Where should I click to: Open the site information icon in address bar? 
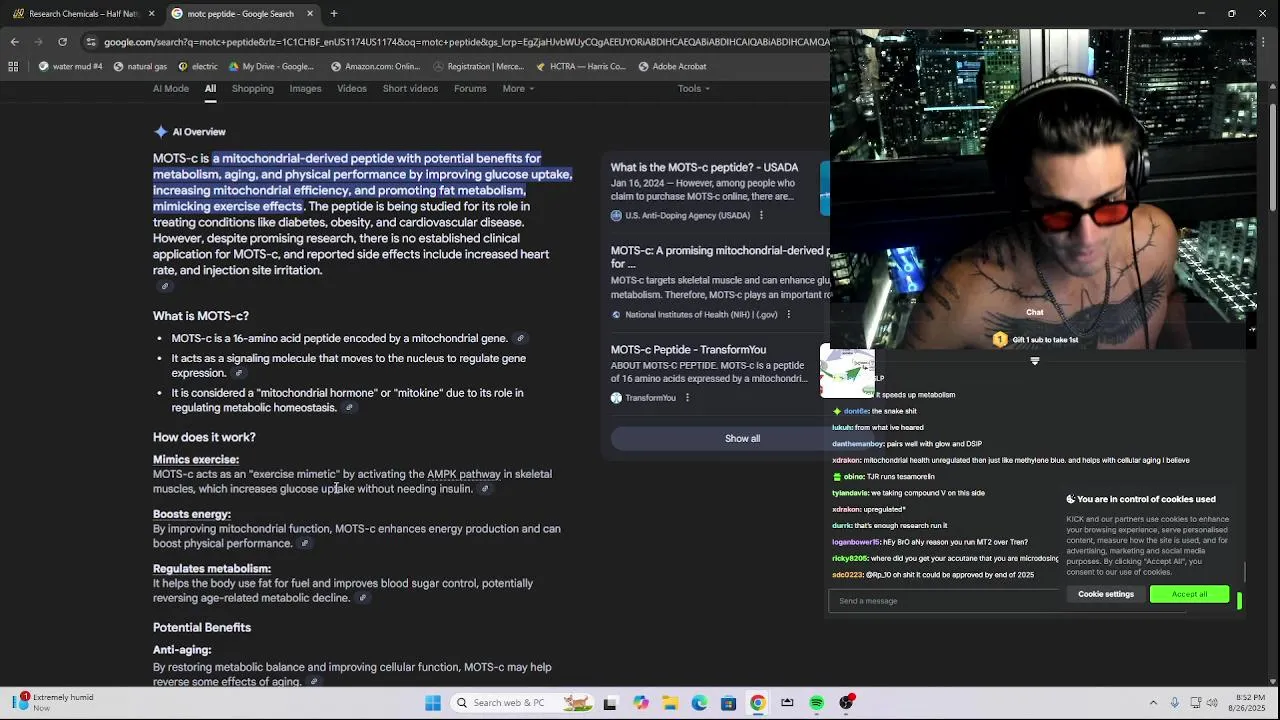[x=91, y=42]
